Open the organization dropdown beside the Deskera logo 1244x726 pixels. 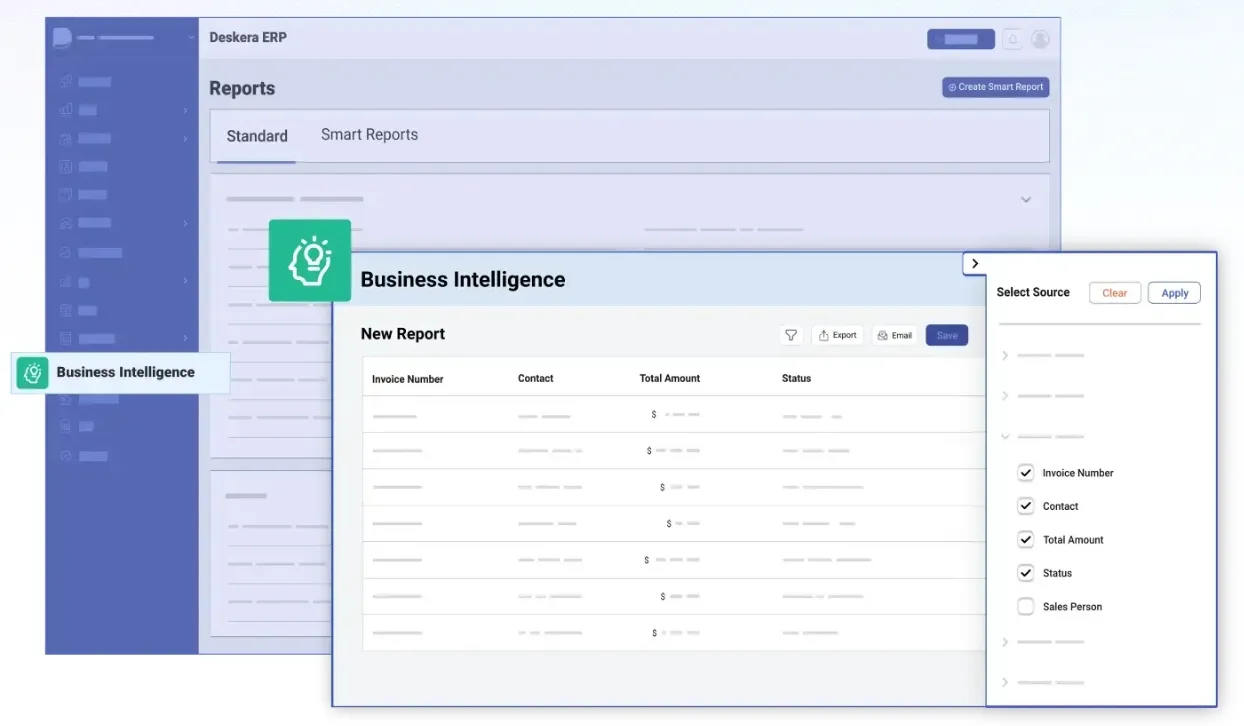191,38
